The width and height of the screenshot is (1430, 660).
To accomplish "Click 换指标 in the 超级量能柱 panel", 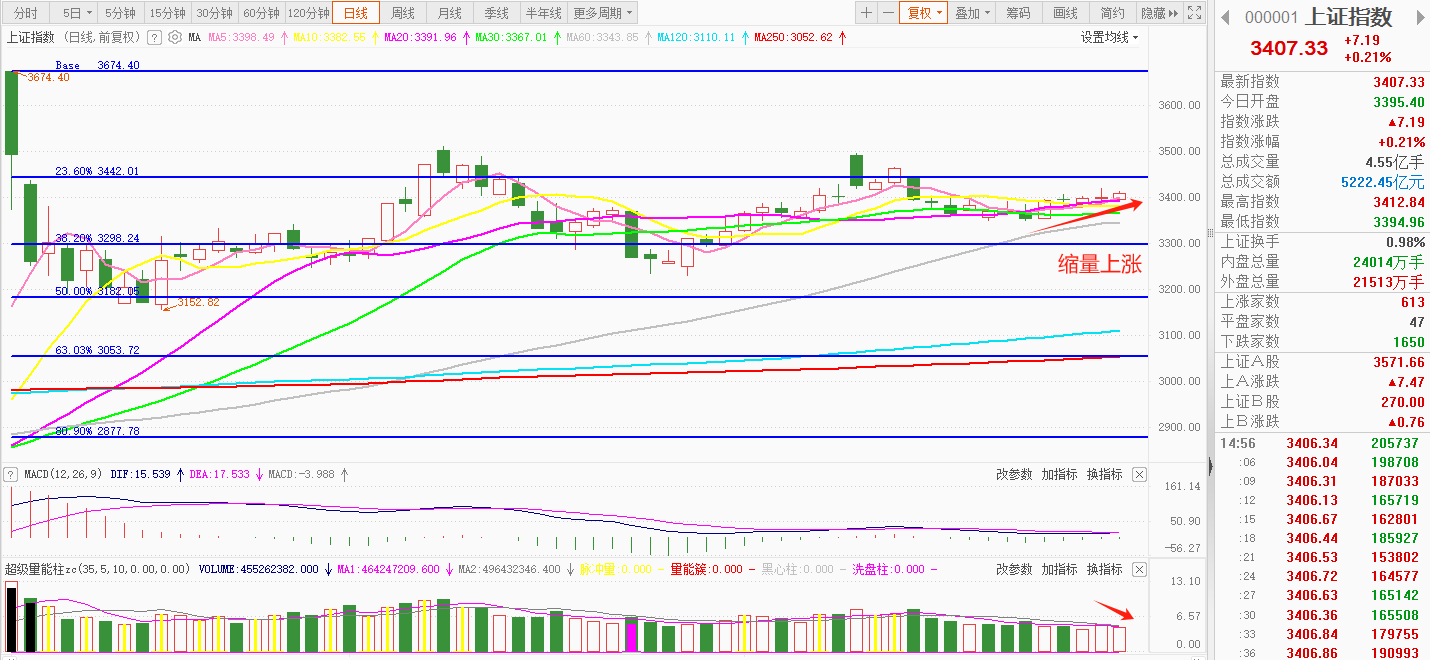I will (x=1104, y=569).
